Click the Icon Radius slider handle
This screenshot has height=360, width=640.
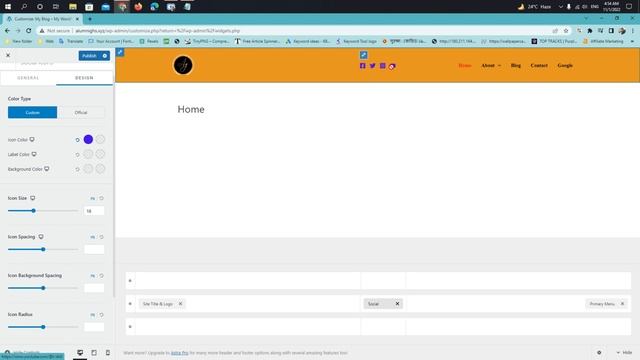point(43,327)
